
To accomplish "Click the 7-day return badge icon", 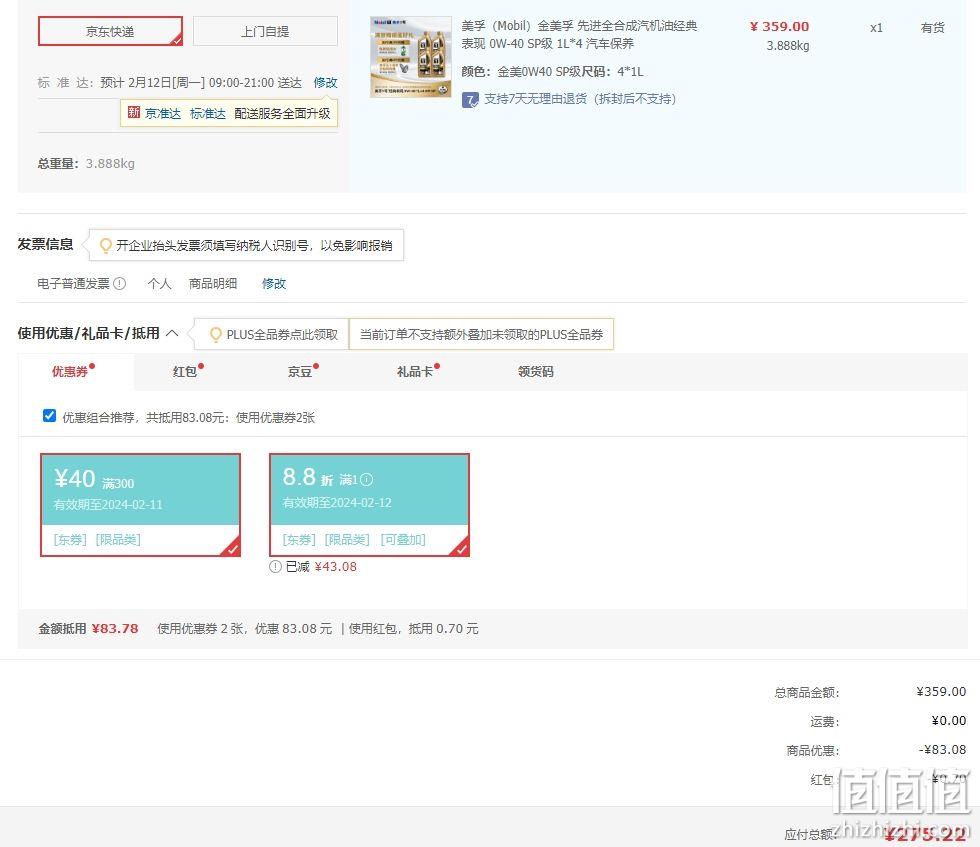I will (x=470, y=99).
